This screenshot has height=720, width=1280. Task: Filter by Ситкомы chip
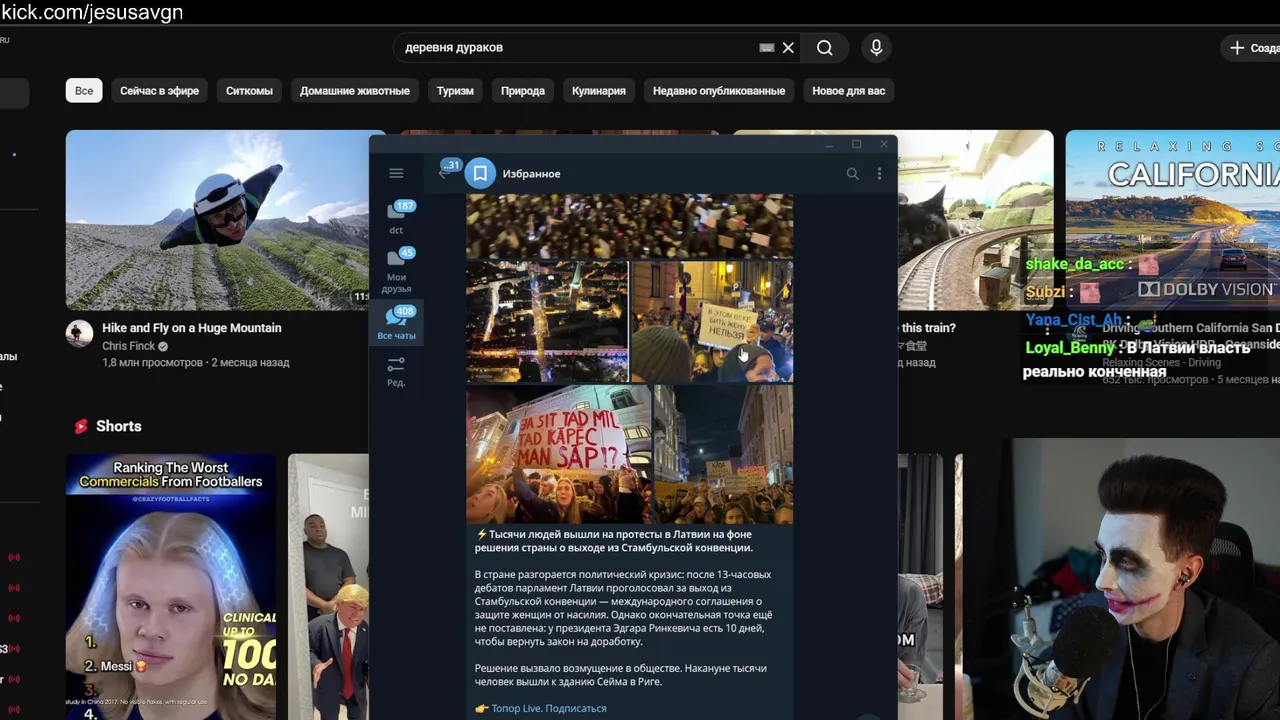(x=249, y=91)
